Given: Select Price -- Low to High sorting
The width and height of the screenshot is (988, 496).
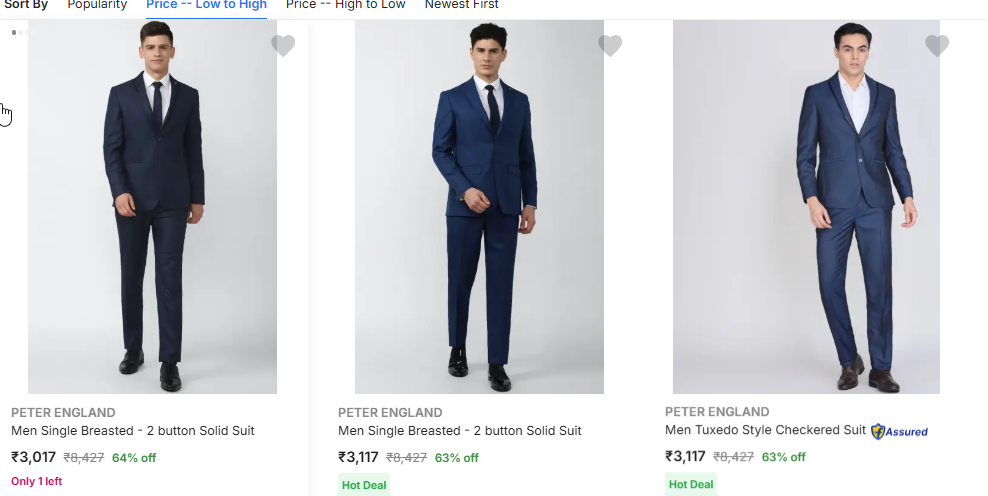Looking at the screenshot, I should point(206,5).
